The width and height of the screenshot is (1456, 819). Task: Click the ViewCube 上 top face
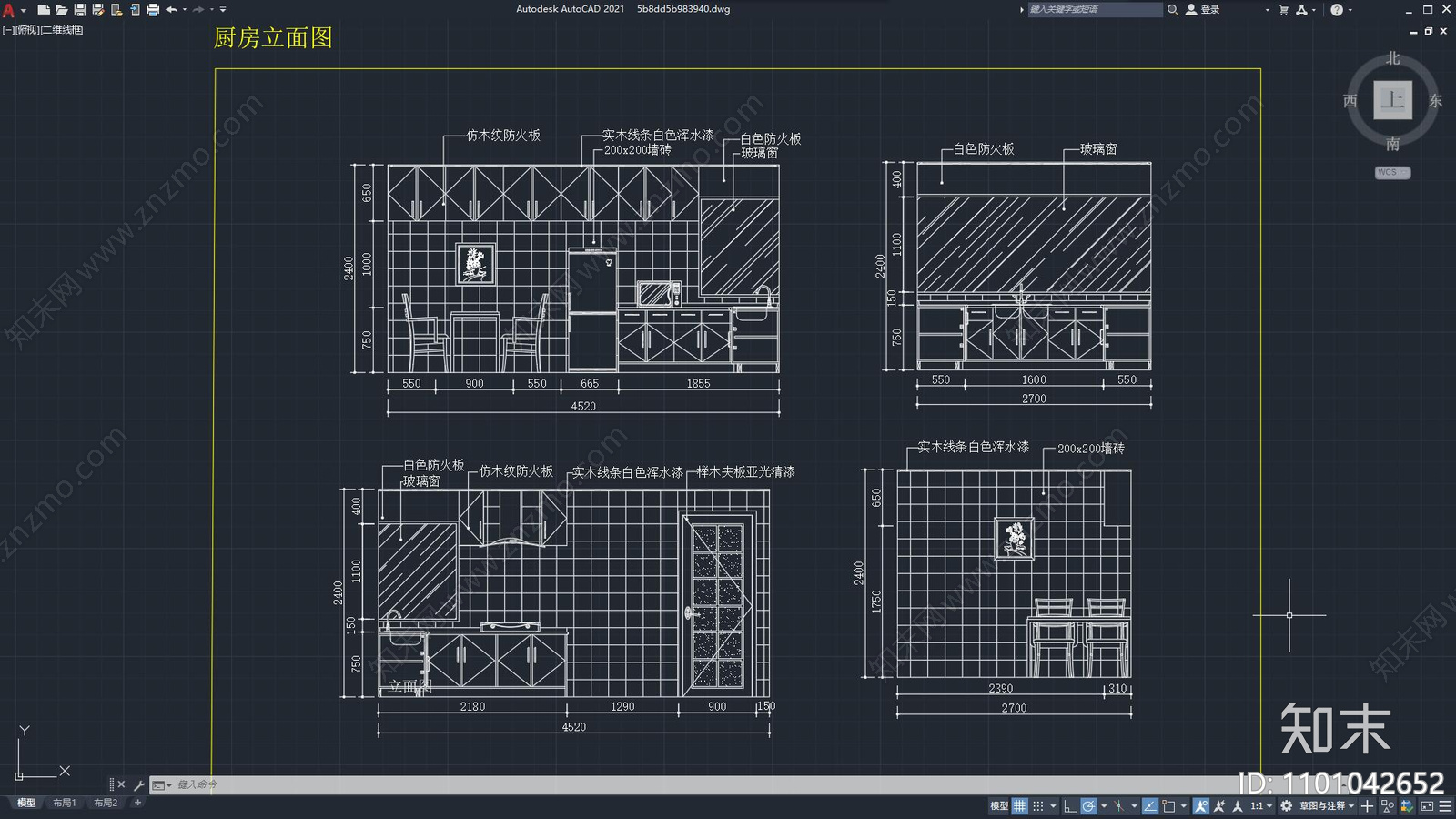click(1392, 99)
